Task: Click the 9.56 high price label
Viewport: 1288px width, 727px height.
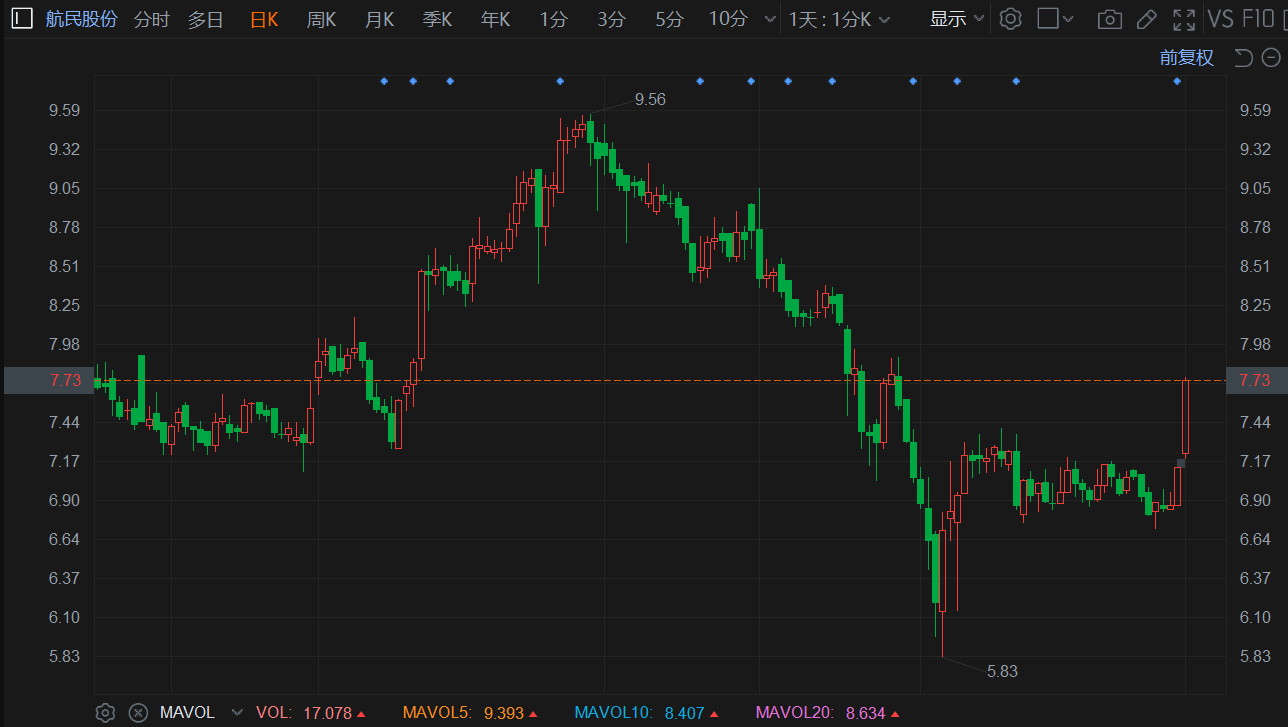Action: click(x=650, y=99)
